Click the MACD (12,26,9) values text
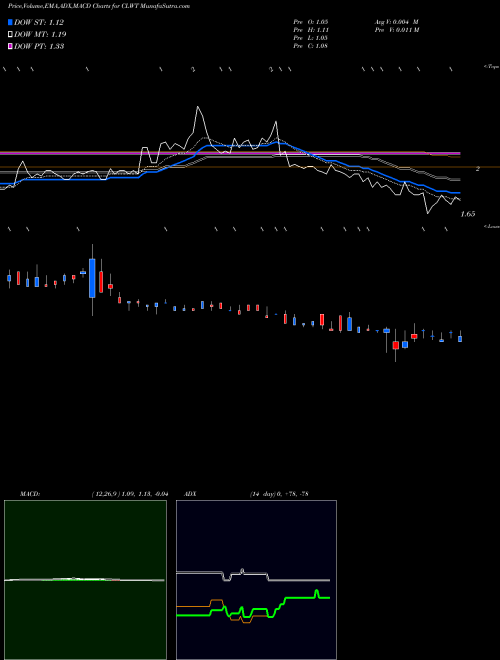The height and width of the screenshot is (660, 500). point(130,494)
